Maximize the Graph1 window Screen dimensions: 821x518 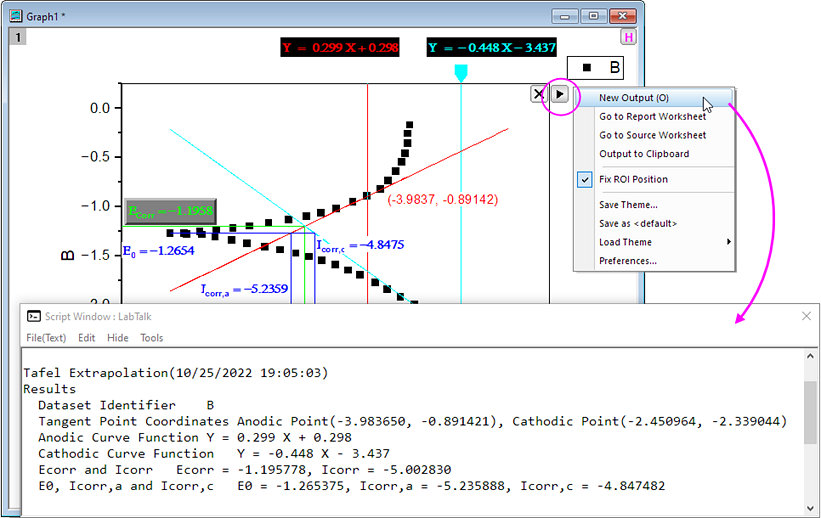(x=593, y=15)
